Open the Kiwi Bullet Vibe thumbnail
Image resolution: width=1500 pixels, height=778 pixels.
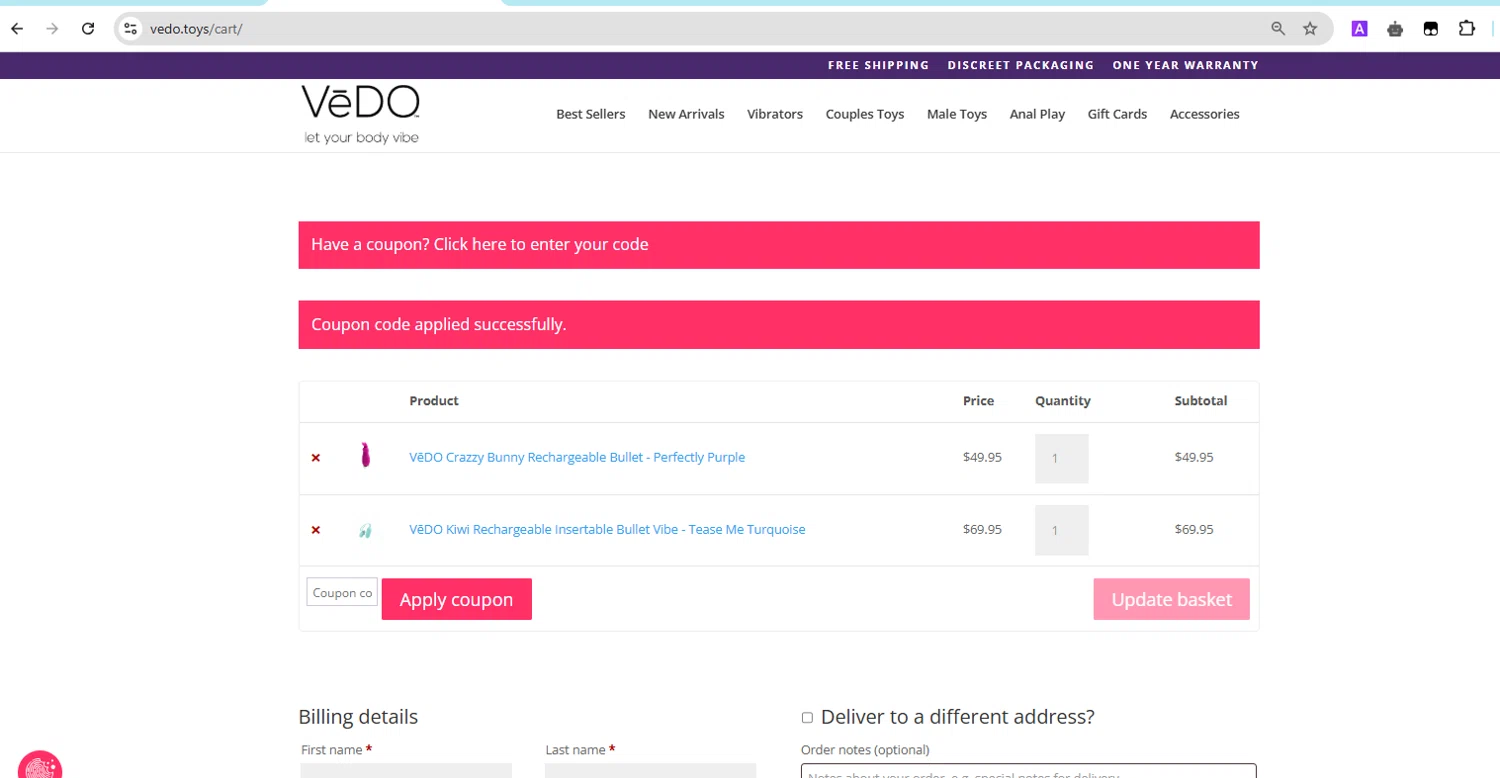coord(366,530)
